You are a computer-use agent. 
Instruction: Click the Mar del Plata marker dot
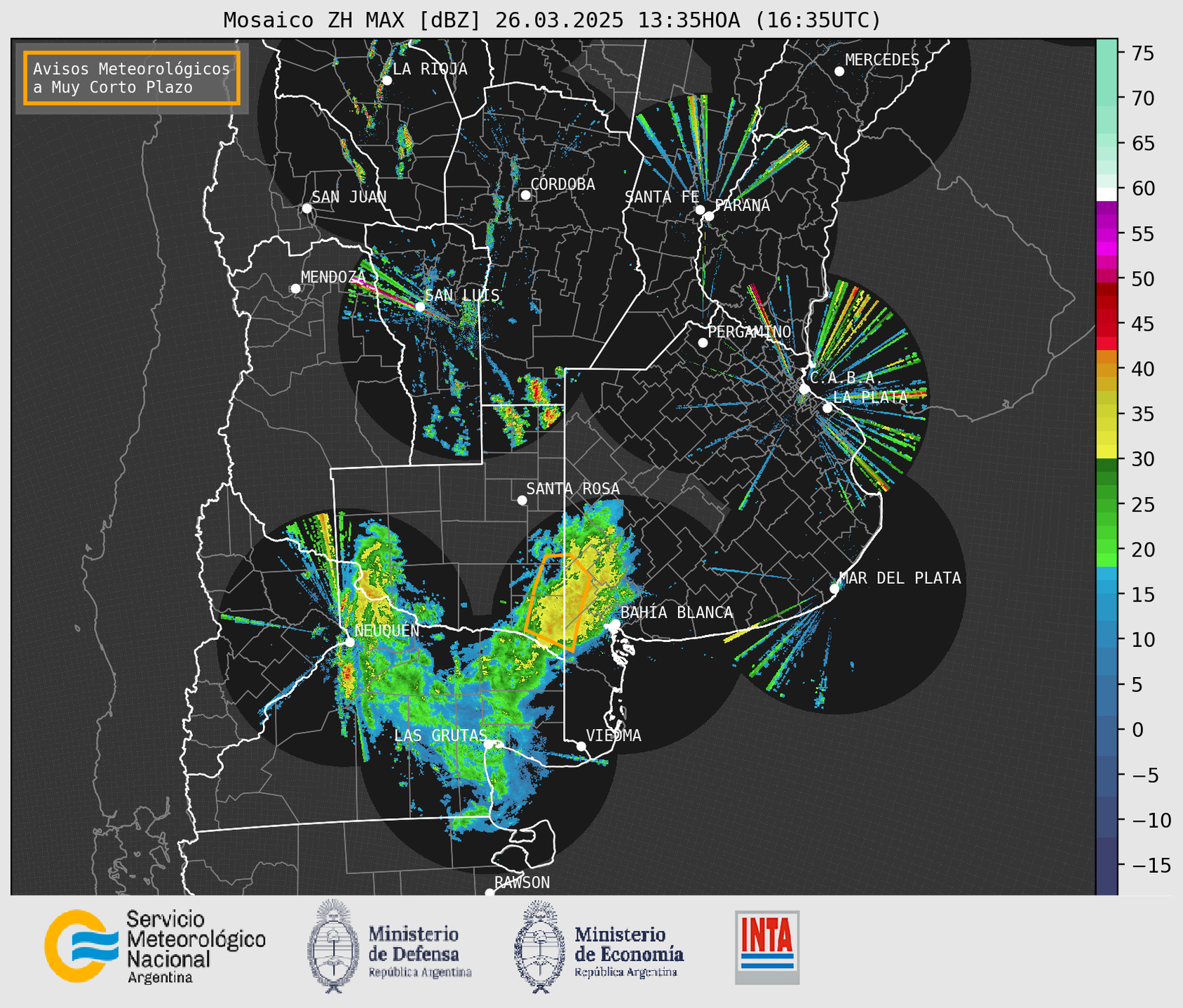coord(834,588)
